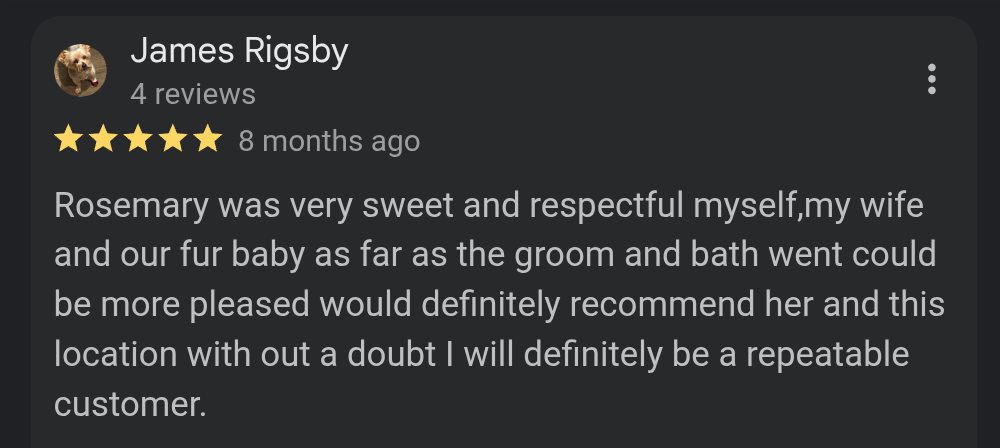Click the fourth yellow rating star
This screenshot has height=448, width=1000.
pyautogui.click(x=172, y=140)
